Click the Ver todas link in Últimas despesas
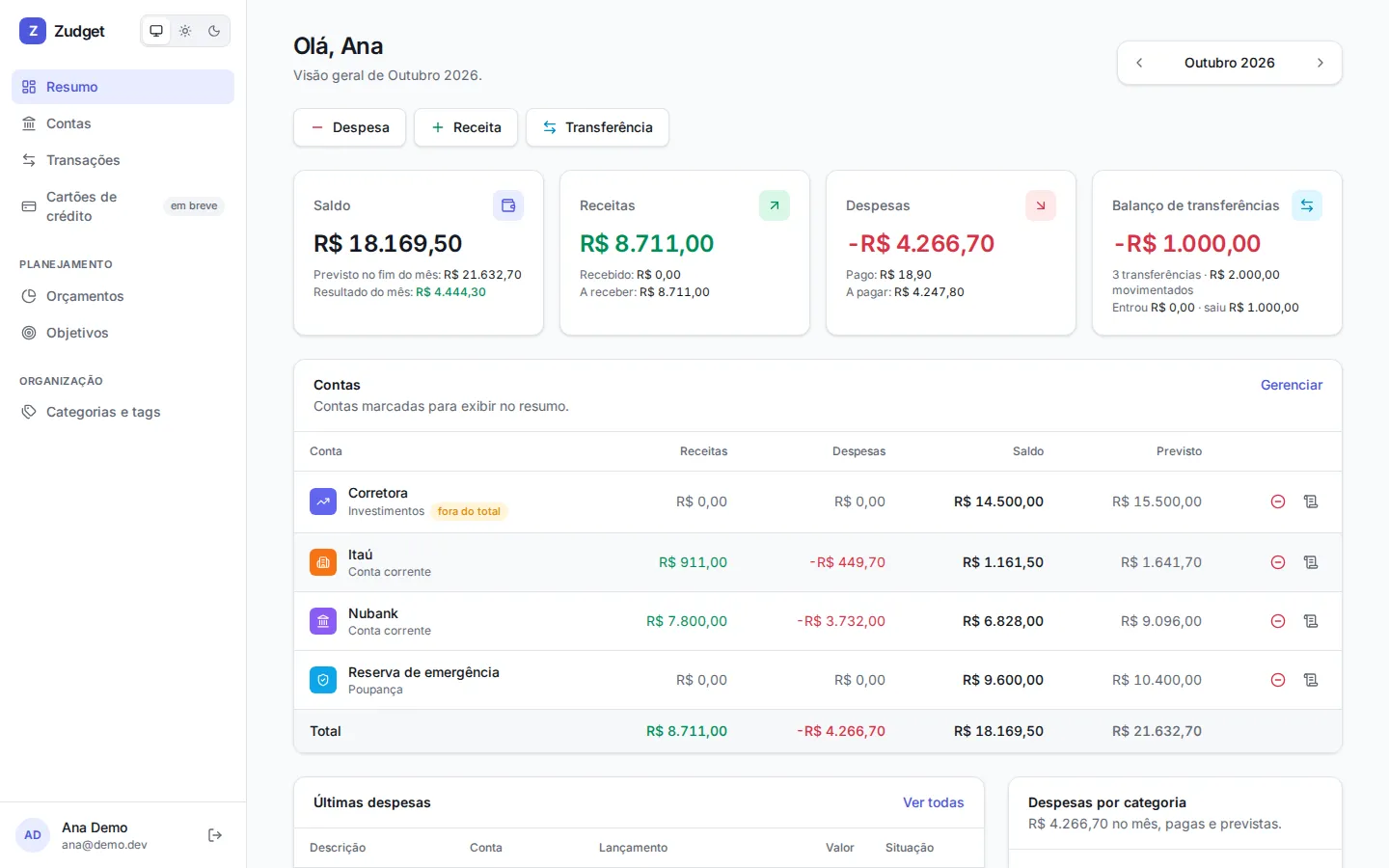Viewport: 1389px width, 868px height. point(934,802)
